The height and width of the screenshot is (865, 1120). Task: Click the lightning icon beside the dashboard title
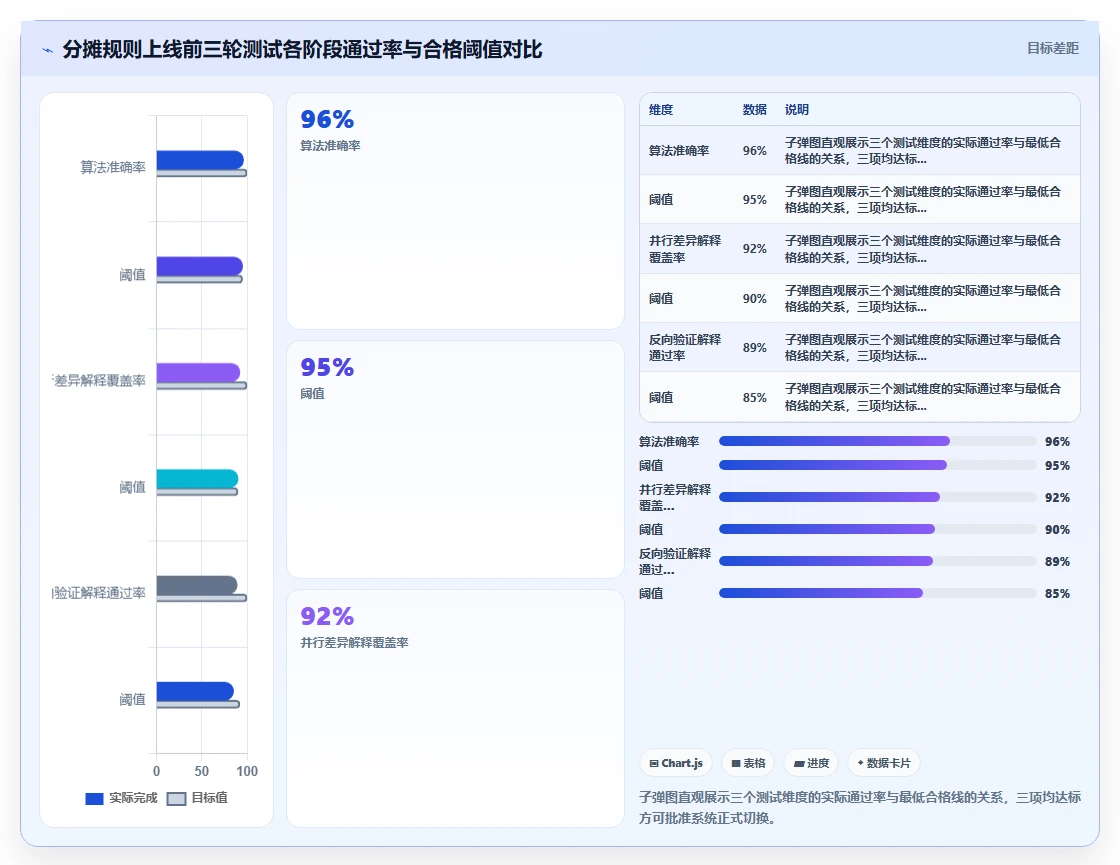tap(48, 50)
